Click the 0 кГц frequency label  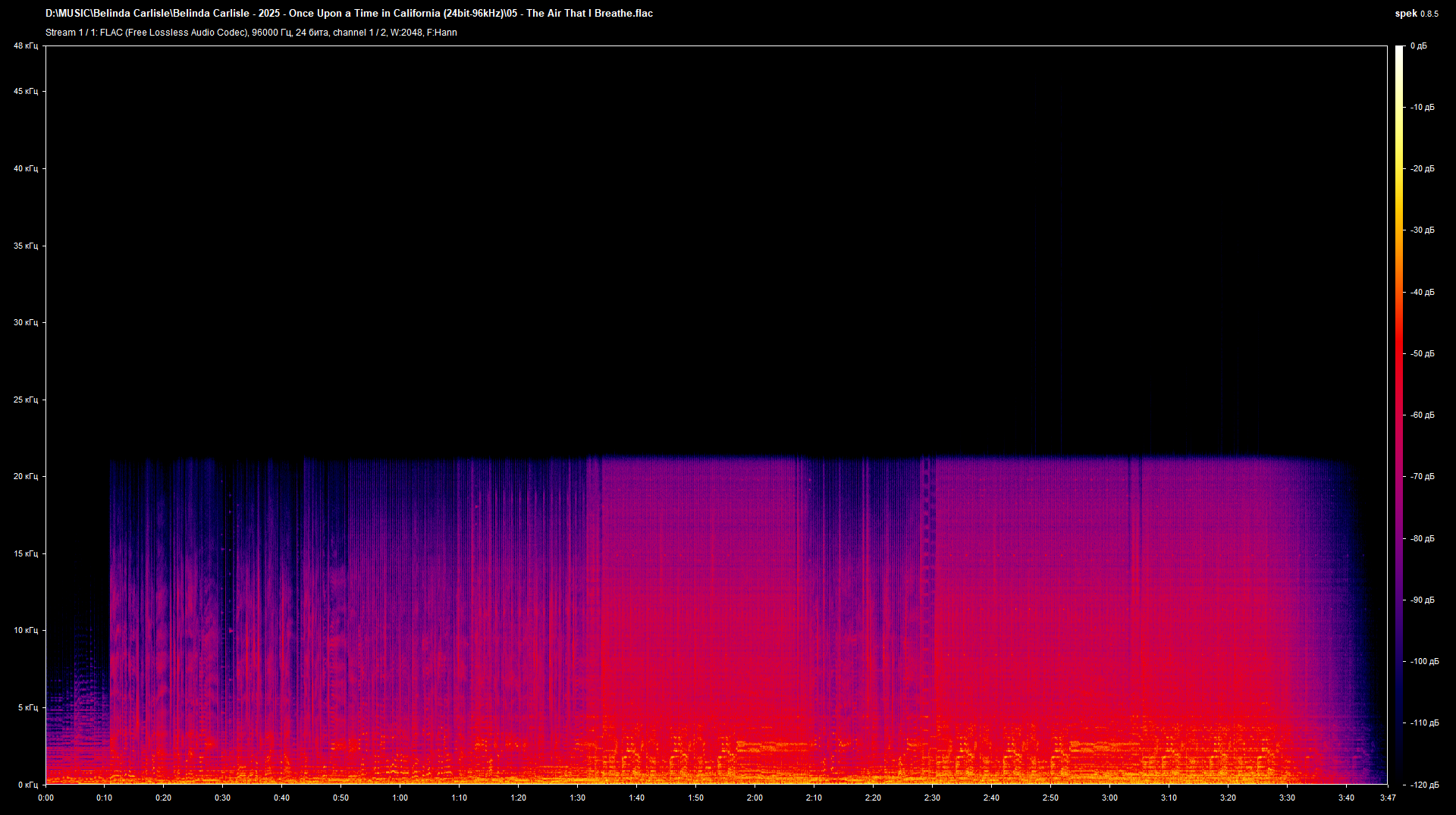point(27,785)
